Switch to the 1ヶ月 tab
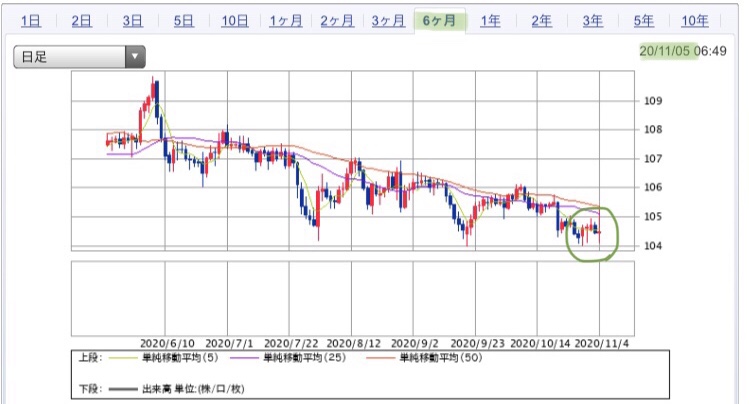This screenshot has height=404, width=749. click(286, 21)
